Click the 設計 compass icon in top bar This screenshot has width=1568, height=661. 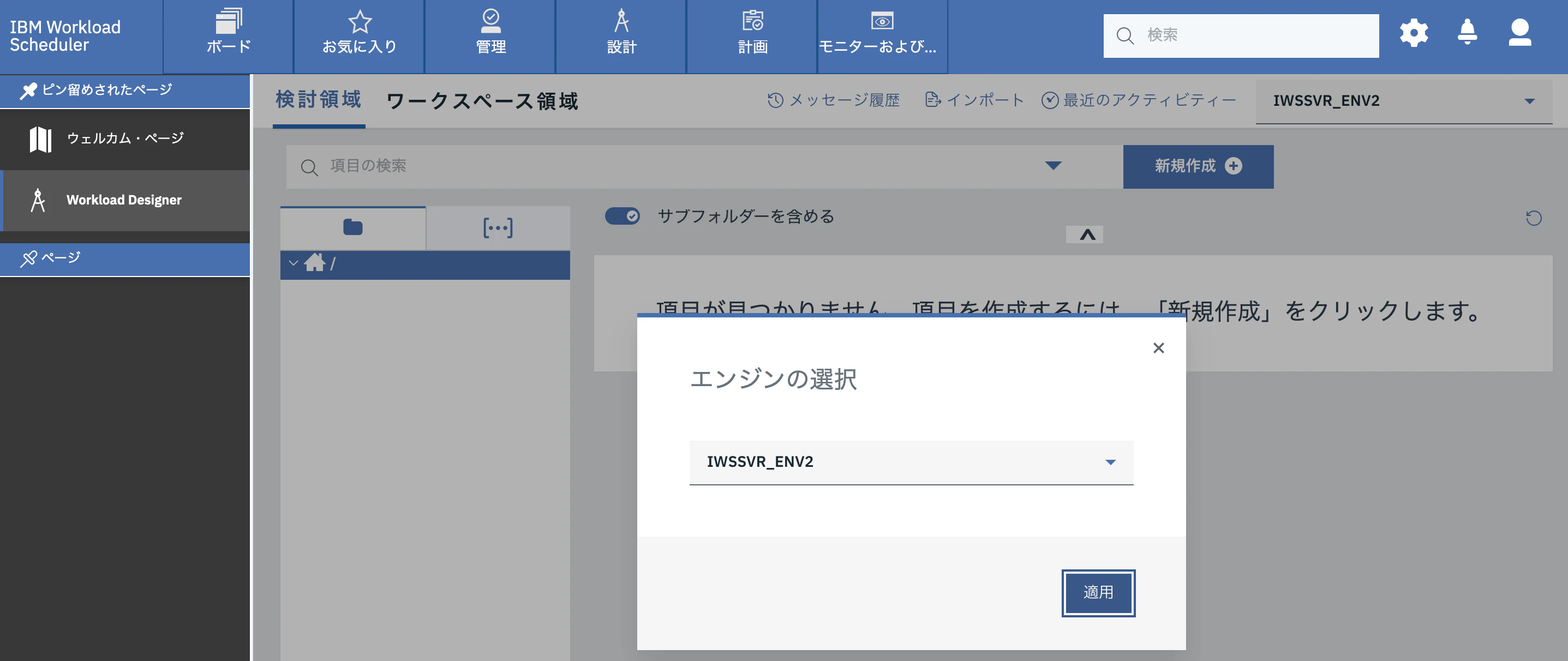click(x=621, y=21)
